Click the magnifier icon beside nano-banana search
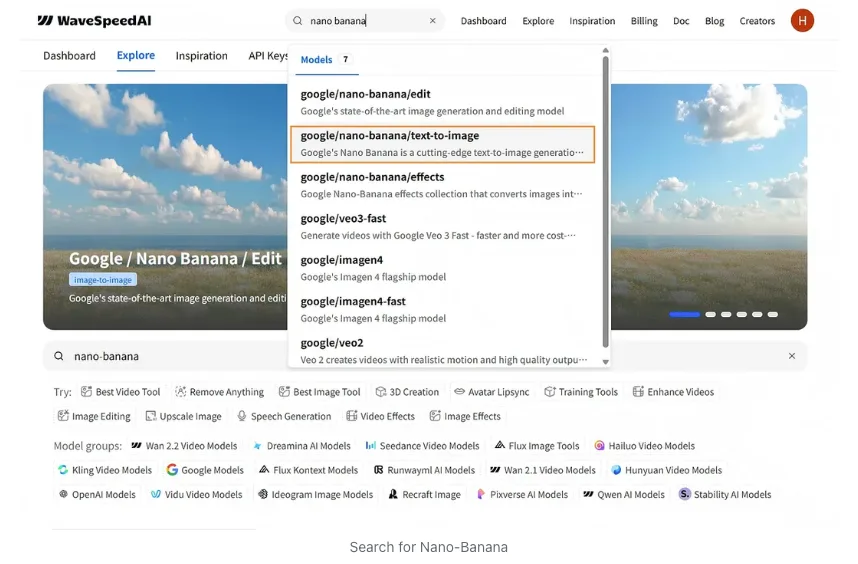This screenshot has height=564, width=858. [x=59, y=356]
